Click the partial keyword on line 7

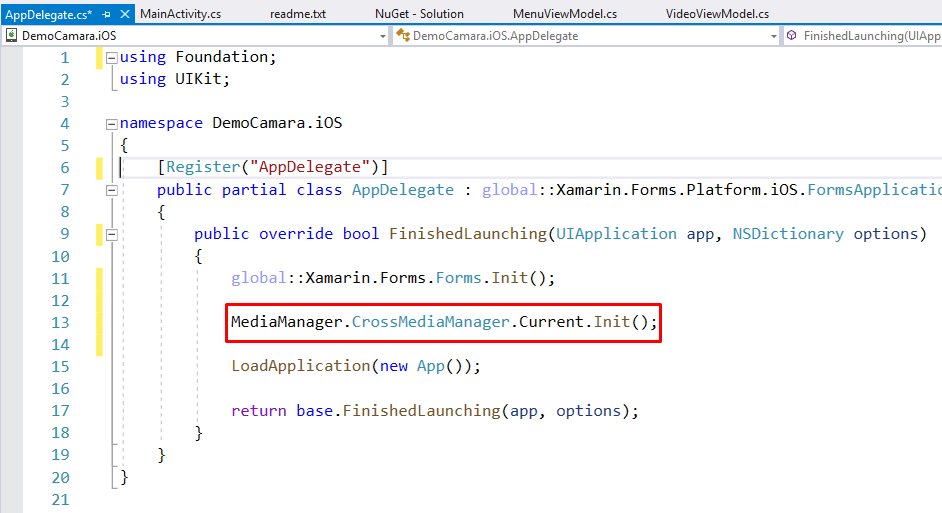(254, 190)
